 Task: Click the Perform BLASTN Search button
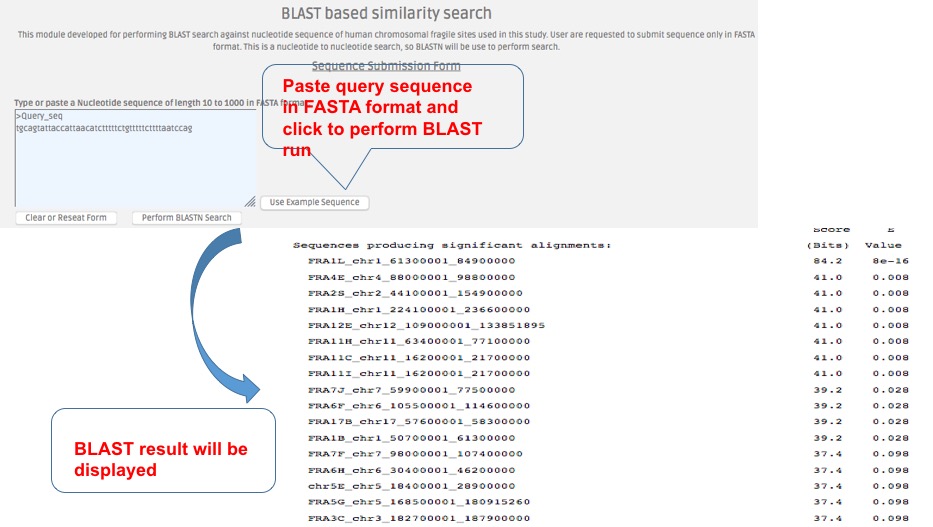tap(186, 218)
